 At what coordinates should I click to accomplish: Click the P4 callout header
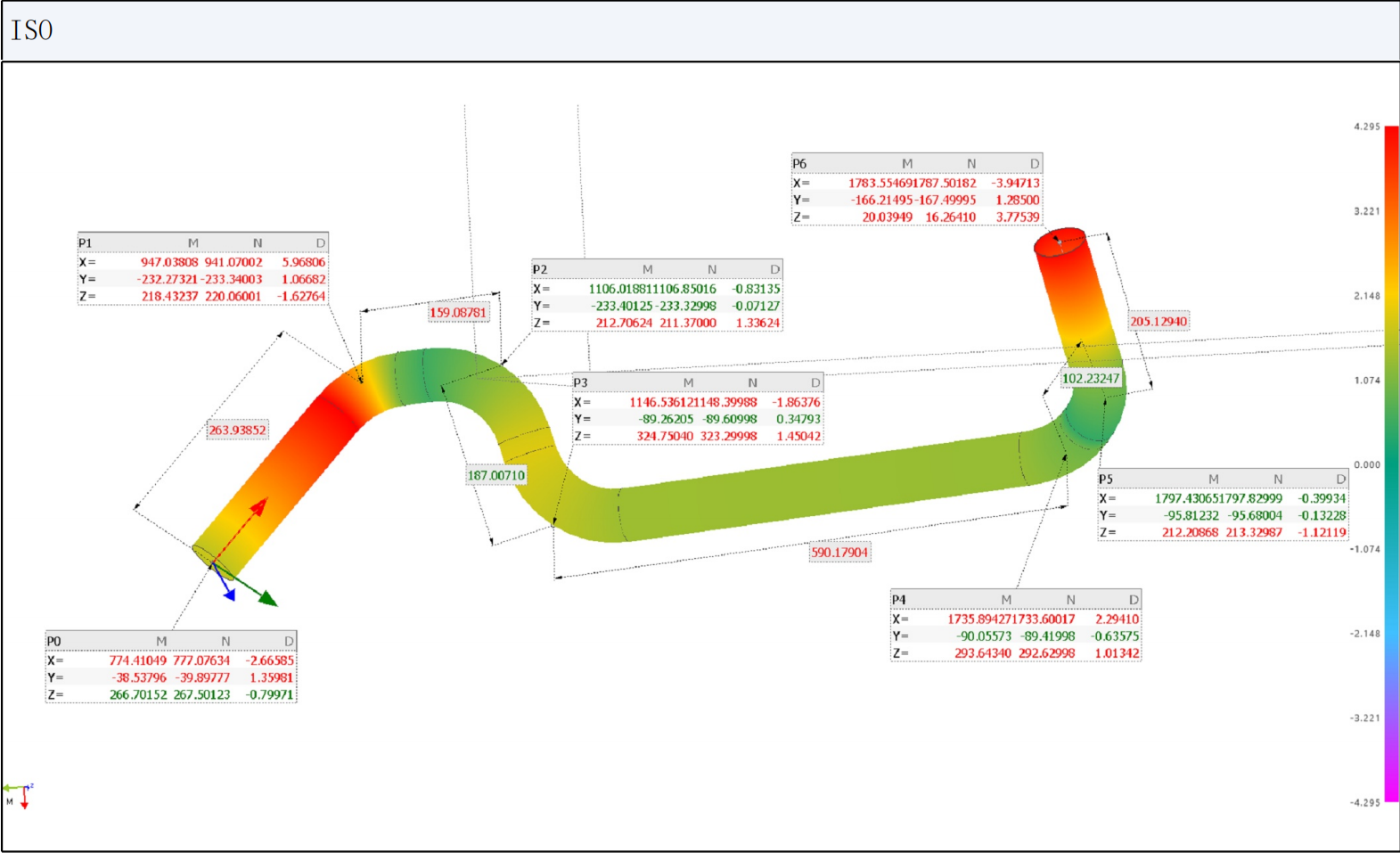point(1015,600)
